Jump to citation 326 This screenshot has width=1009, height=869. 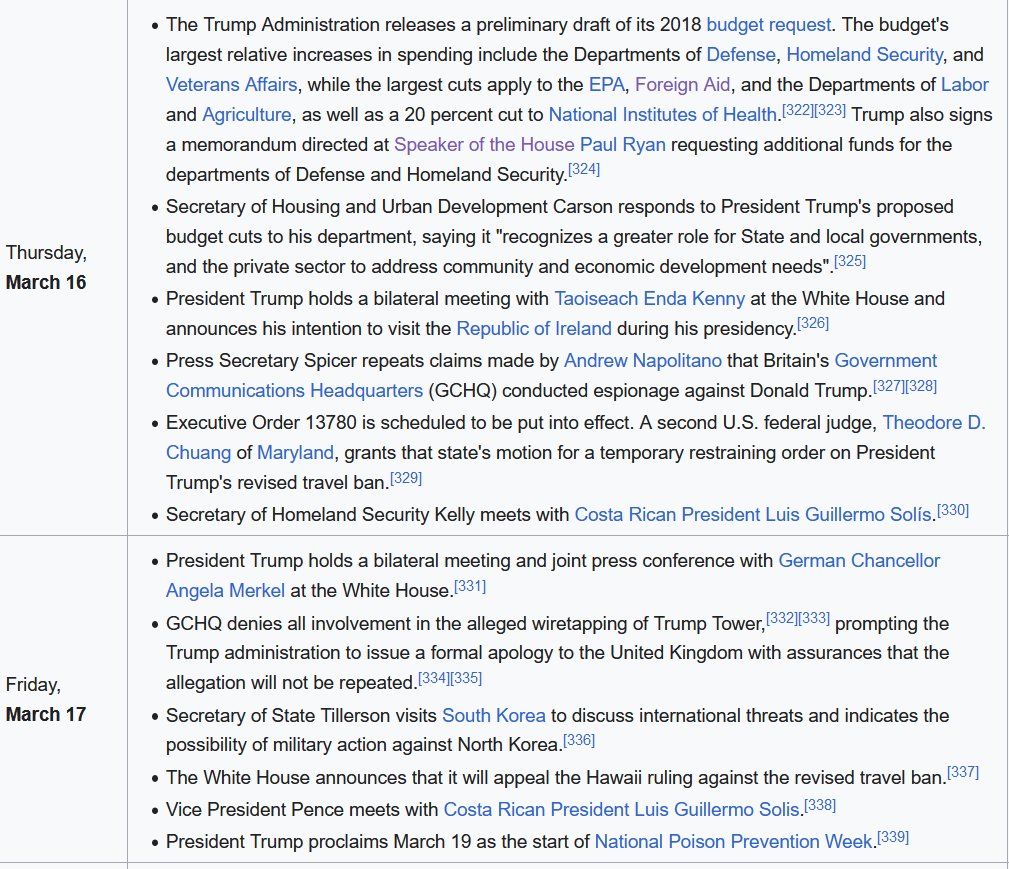813,323
